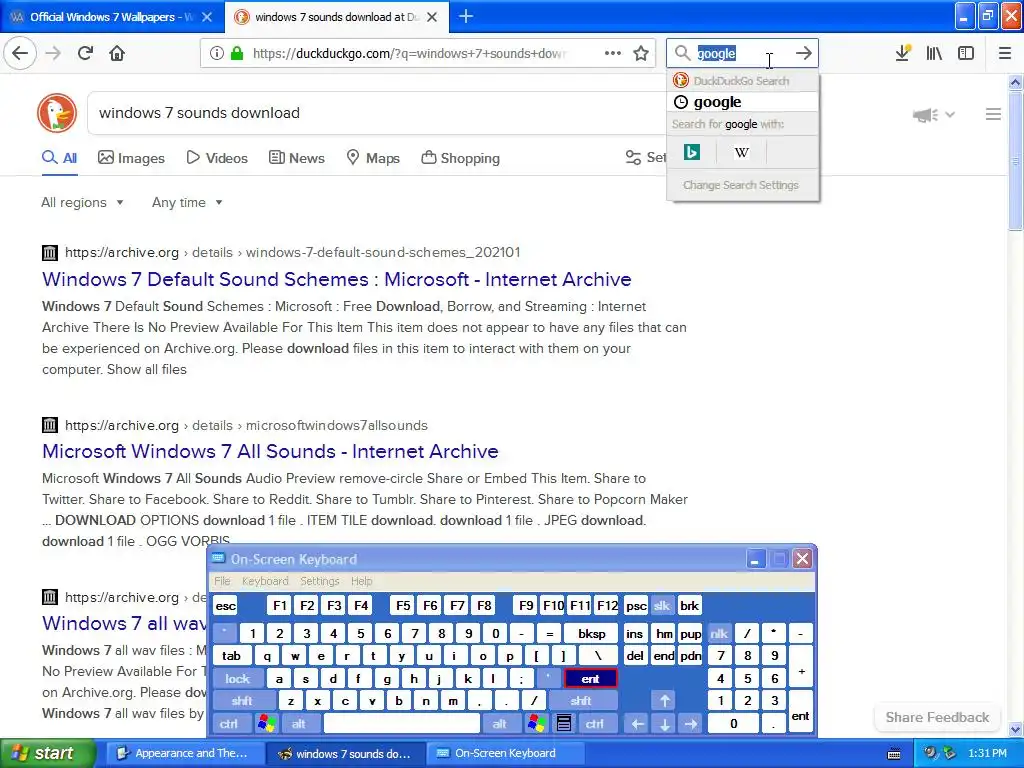Open On-Screen Keyboard Help menu
The width and height of the screenshot is (1024, 768).
pos(361,581)
